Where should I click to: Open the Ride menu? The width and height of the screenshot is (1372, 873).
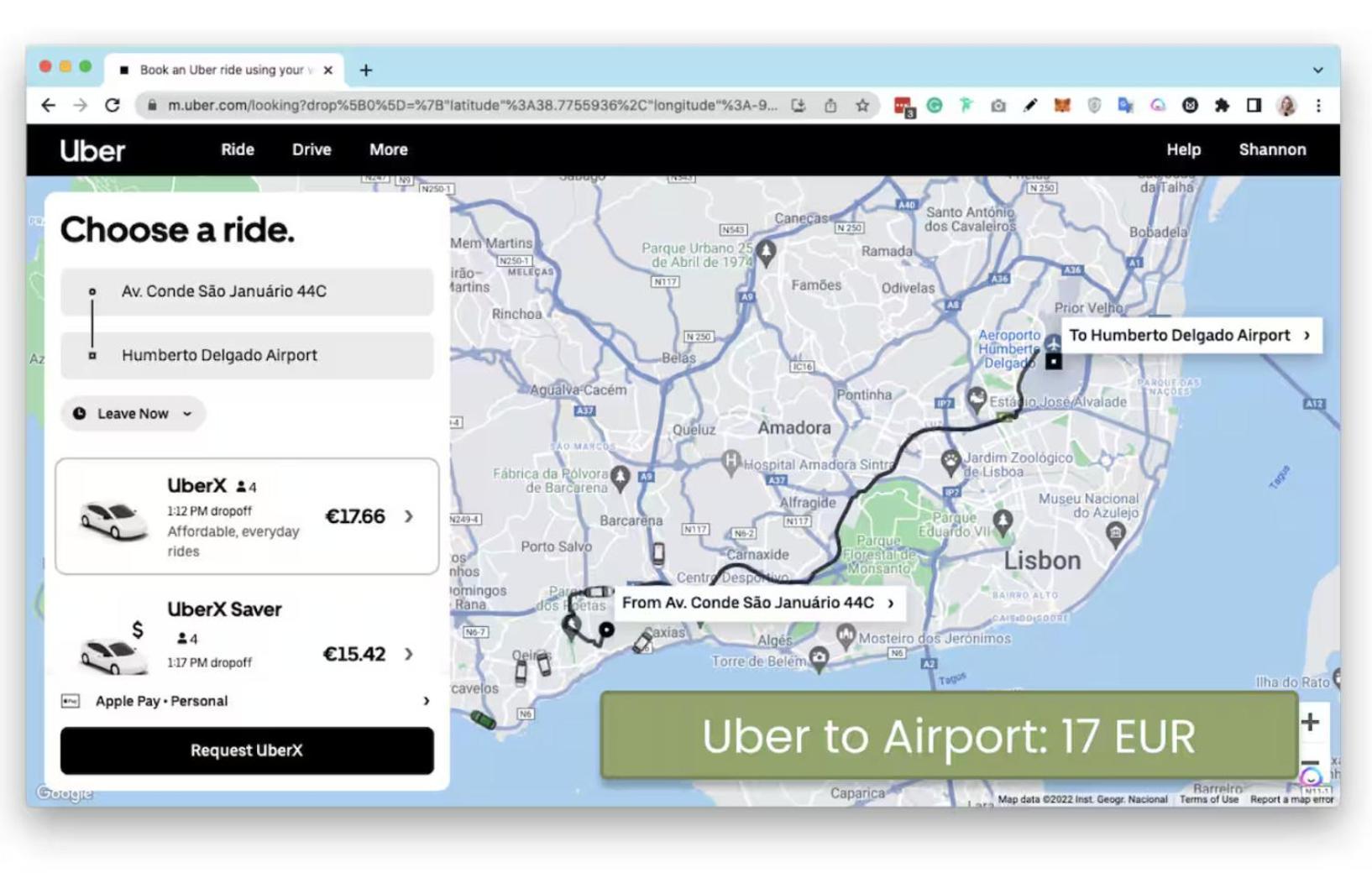238,149
